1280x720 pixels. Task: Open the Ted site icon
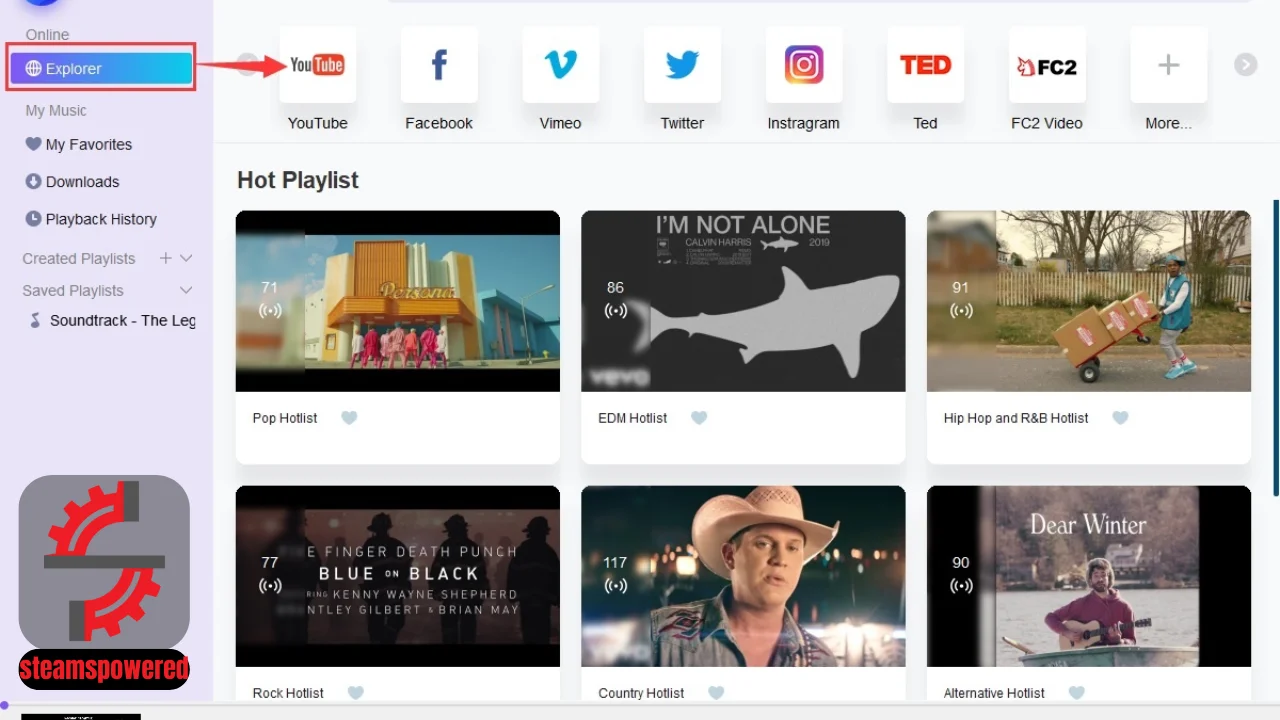click(925, 65)
